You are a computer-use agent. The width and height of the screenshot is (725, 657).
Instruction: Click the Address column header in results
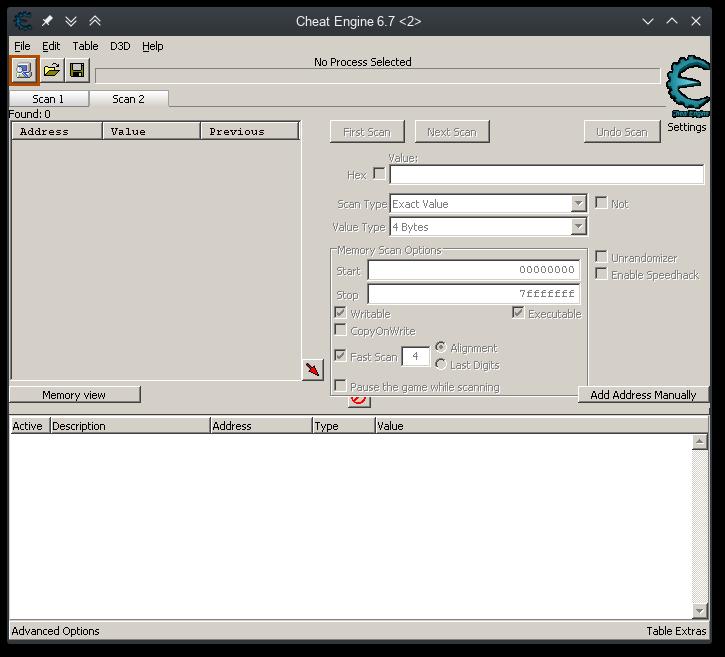pos(57,131)
